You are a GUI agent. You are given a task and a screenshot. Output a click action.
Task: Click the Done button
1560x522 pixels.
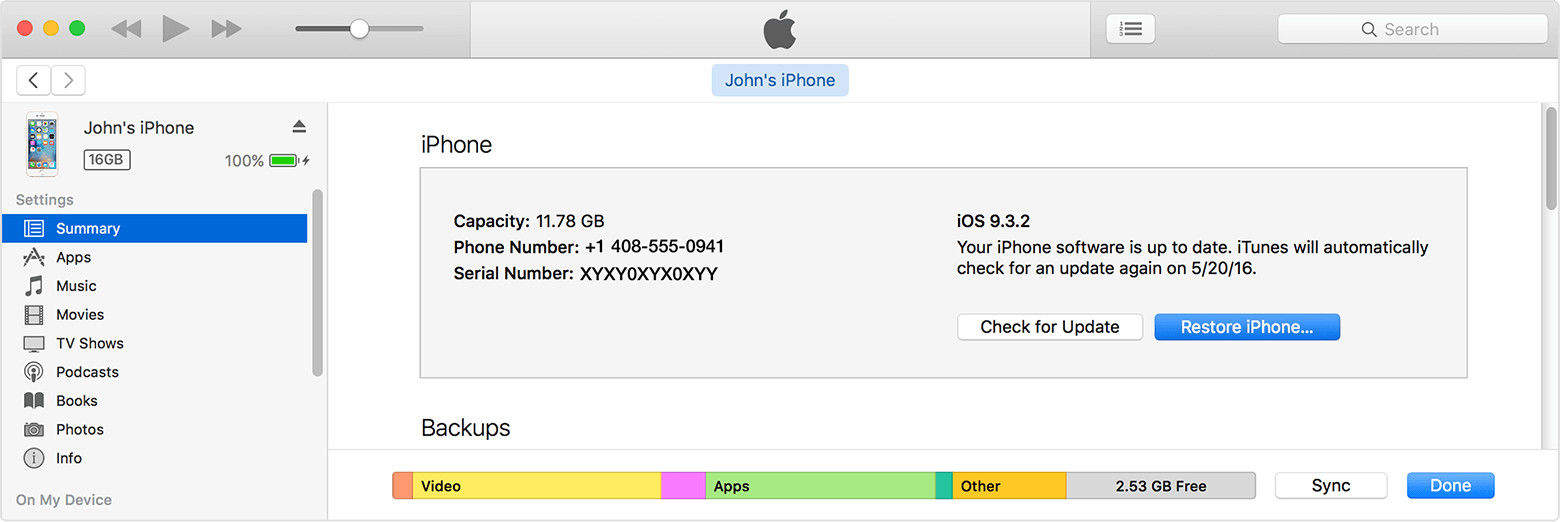[1450, 486]
